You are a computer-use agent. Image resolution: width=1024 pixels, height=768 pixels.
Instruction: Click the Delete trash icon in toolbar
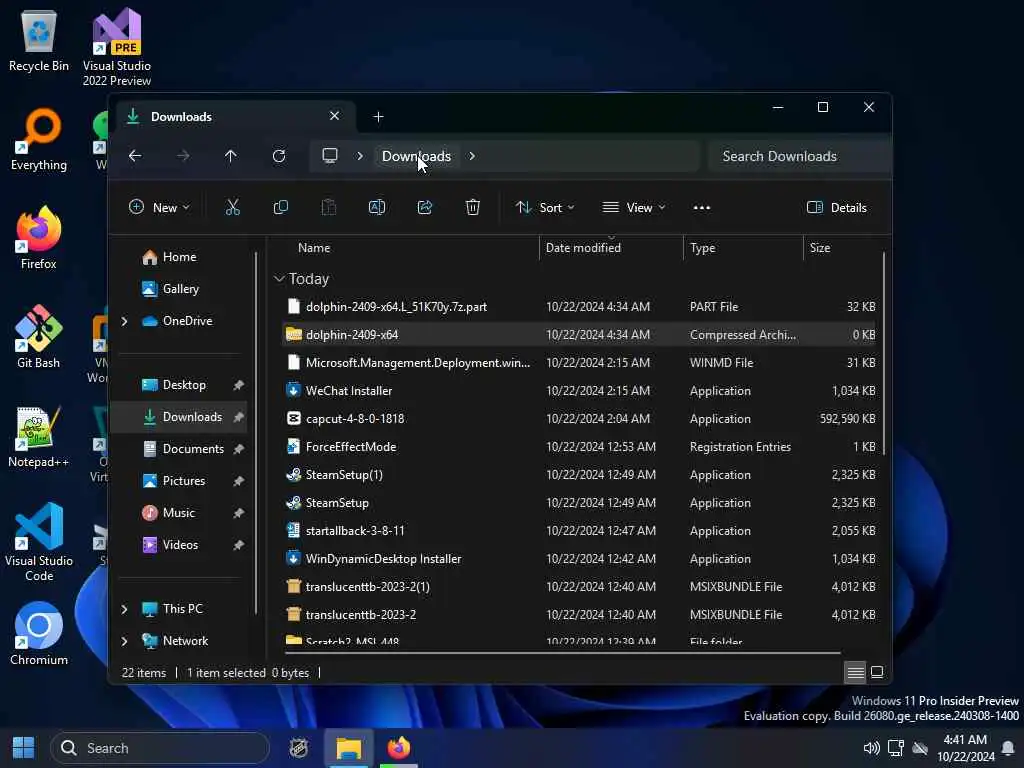(473, 208)
